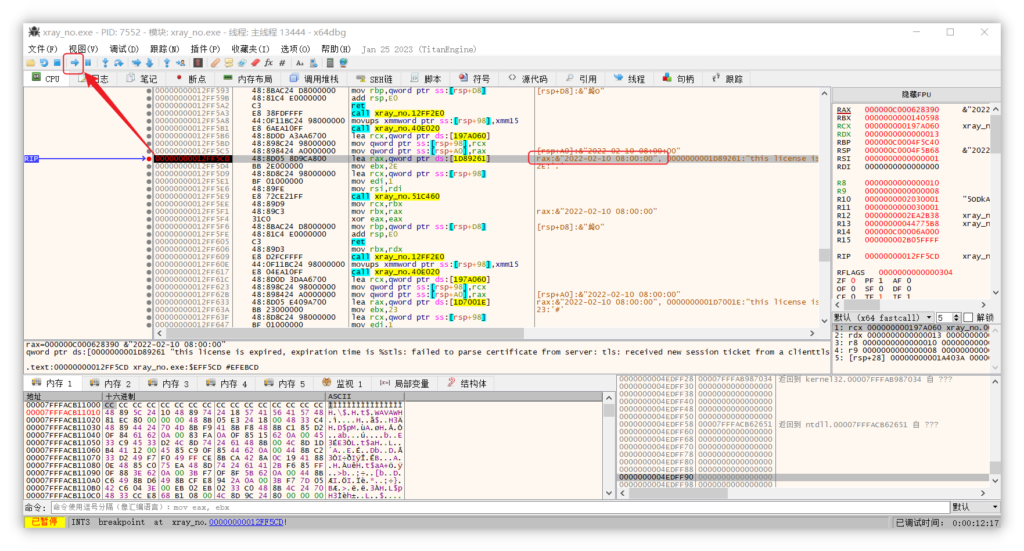The height and width of the screenshot is (551, 1024).
Task: Click the Step Over toolbar icon
Action: [119, 63]
